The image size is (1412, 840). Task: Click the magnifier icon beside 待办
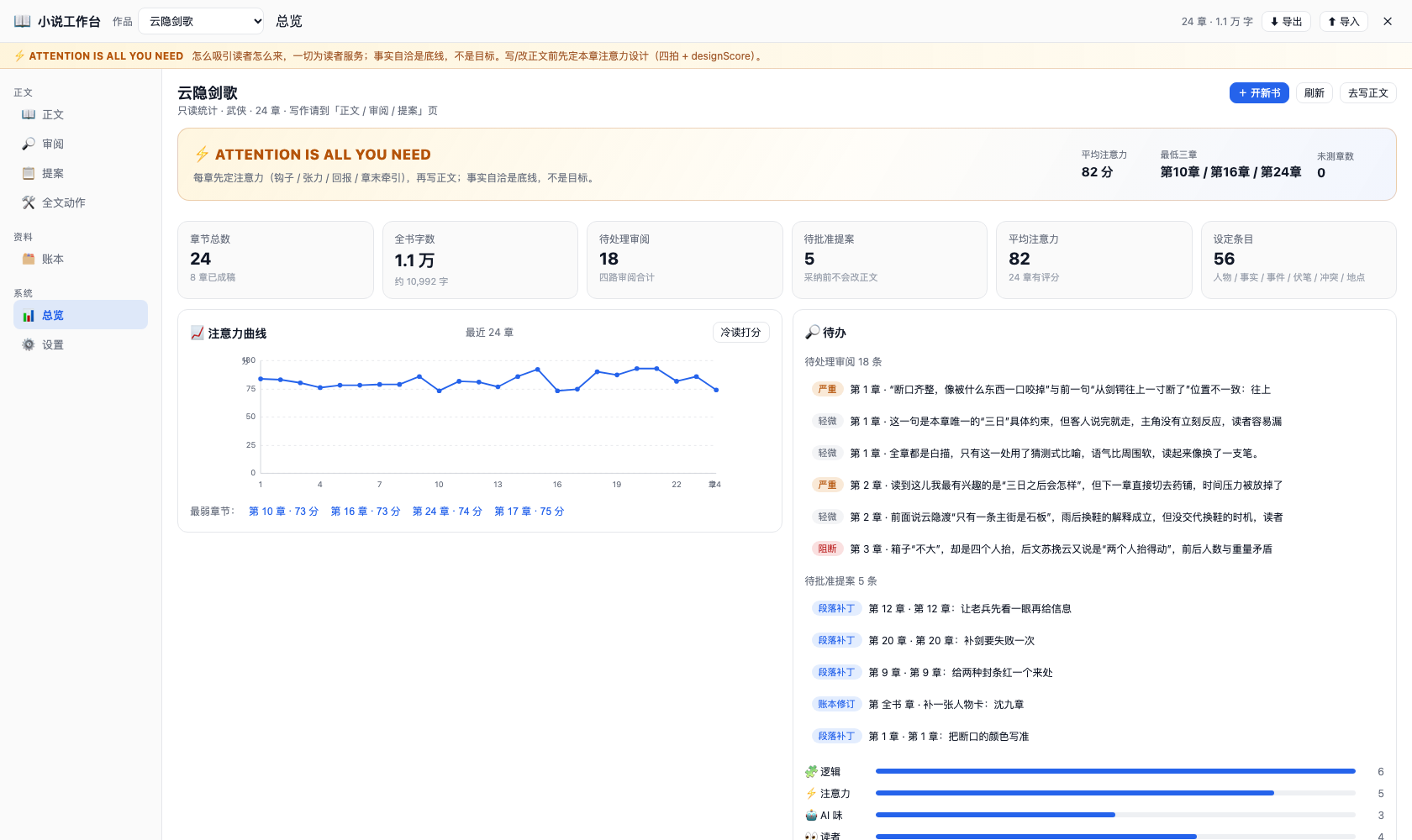pyautogui.click(x=812, y=332)
